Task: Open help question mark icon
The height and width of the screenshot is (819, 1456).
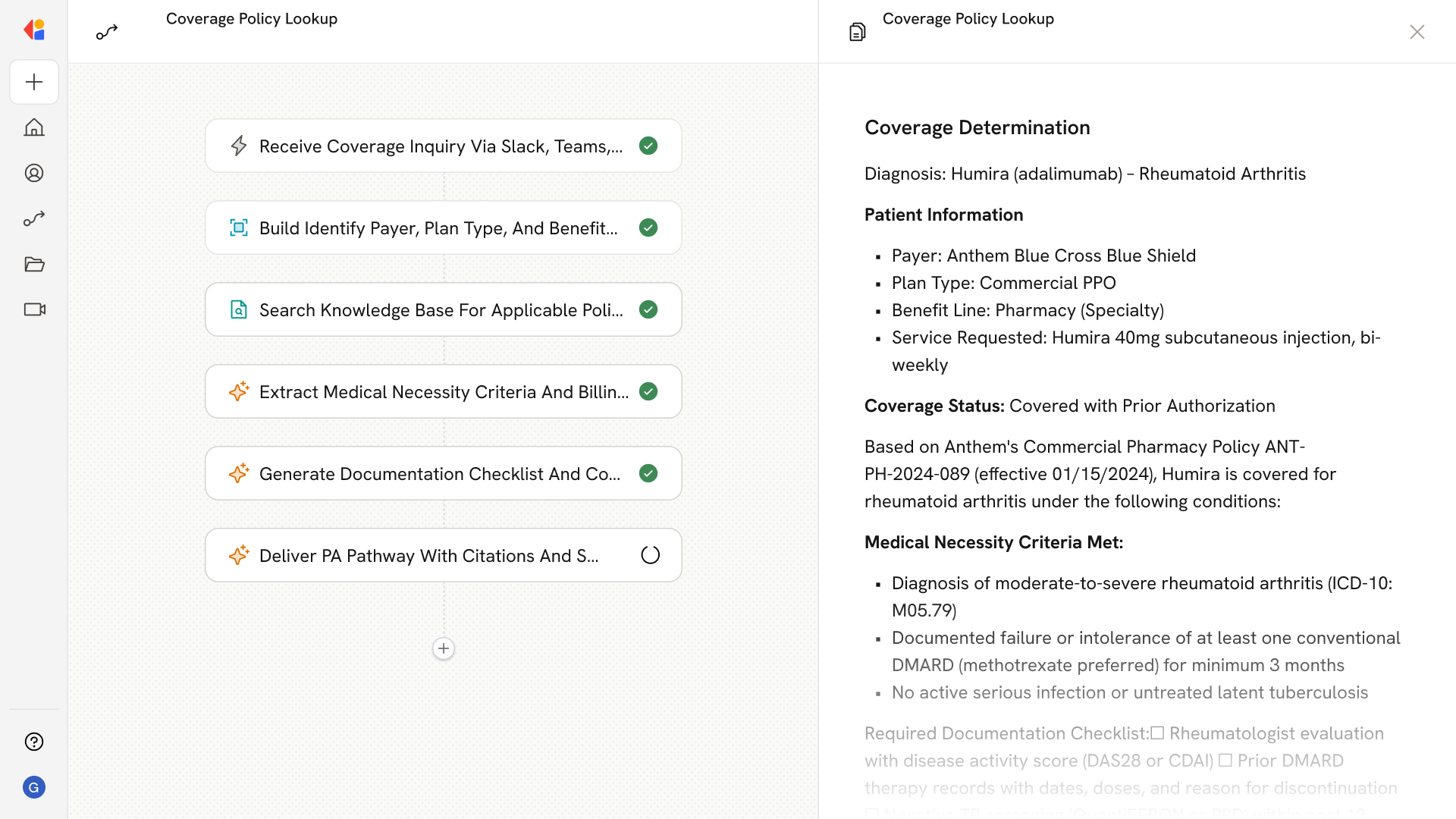Action: point(34,742)
